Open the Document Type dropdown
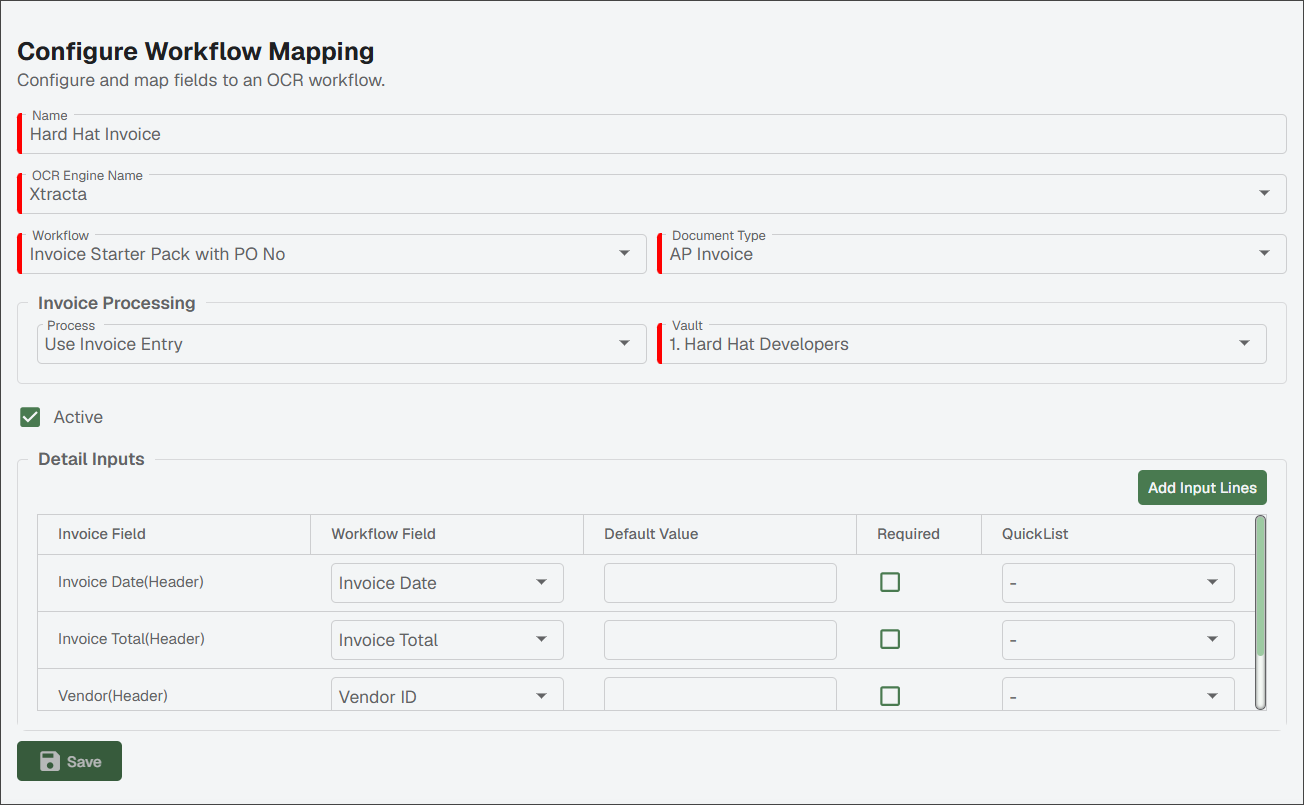The height and width of the screenshot is (805, 1304). (x=972, y=254)
